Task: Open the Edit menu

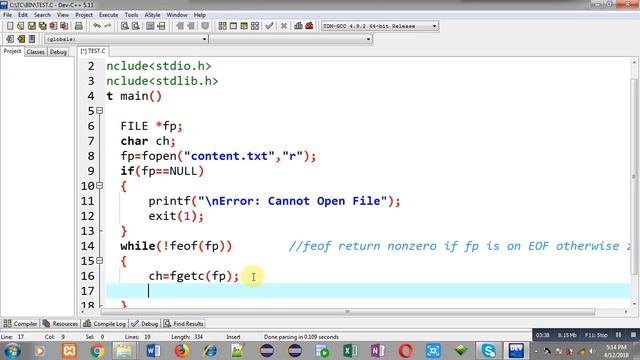Action: click(22, 15)
